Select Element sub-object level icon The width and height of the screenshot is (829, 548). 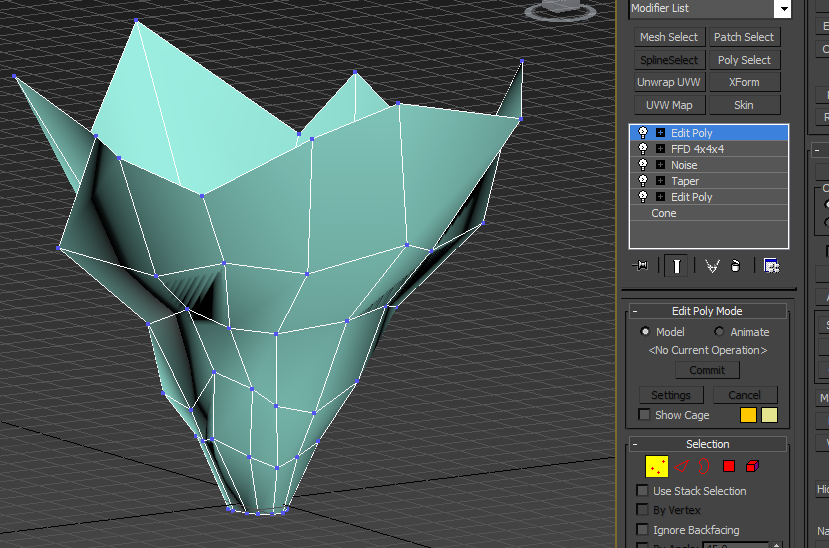tap(752, 466)
